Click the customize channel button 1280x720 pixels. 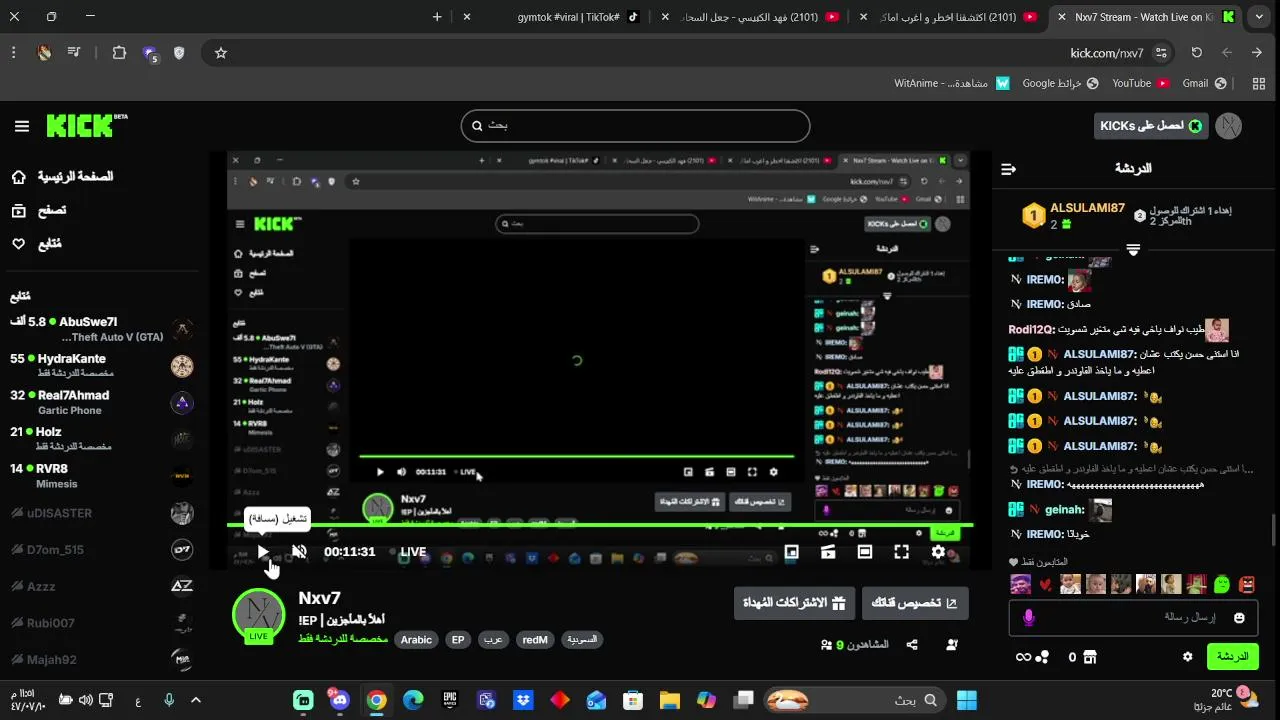[x=915, y=603]
